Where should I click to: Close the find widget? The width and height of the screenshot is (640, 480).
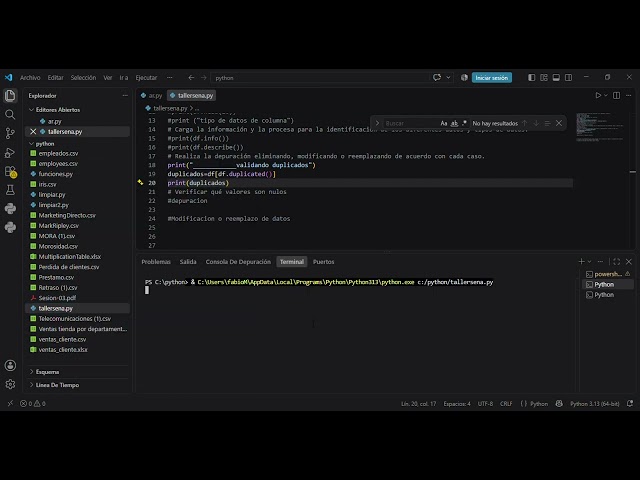(559, 123)
